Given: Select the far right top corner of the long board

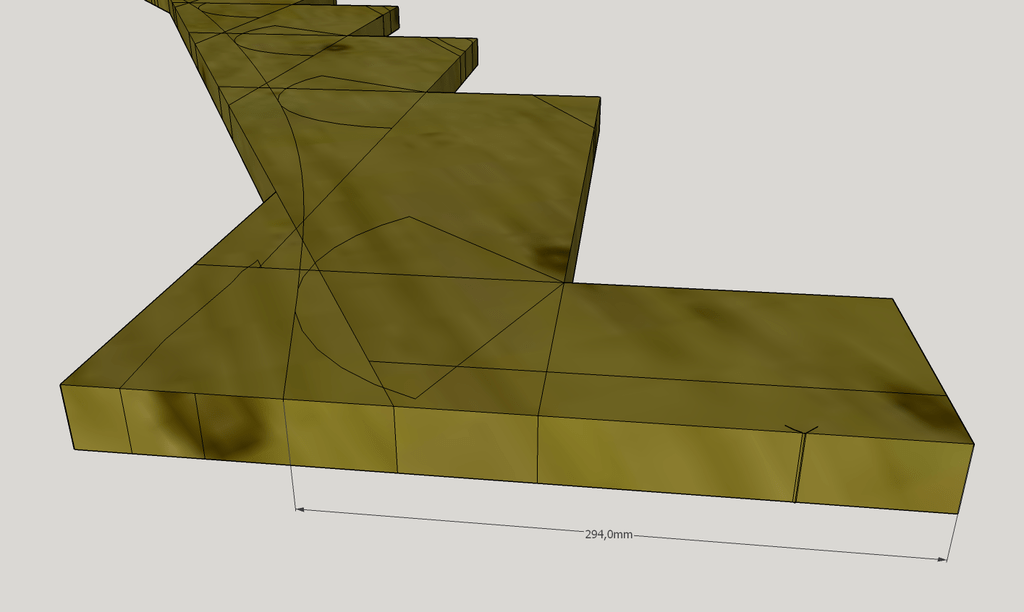Looking at the screenshot, I should tap(892, 299).
